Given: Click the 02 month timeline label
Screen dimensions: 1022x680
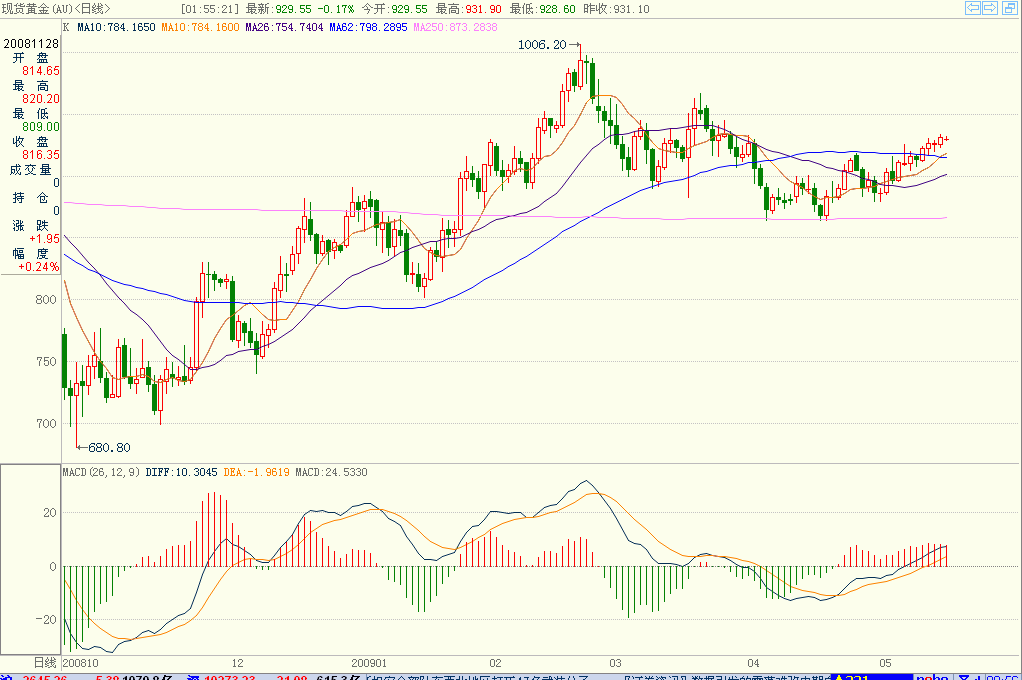Looking at the screenshot, I should click(495, 663).
